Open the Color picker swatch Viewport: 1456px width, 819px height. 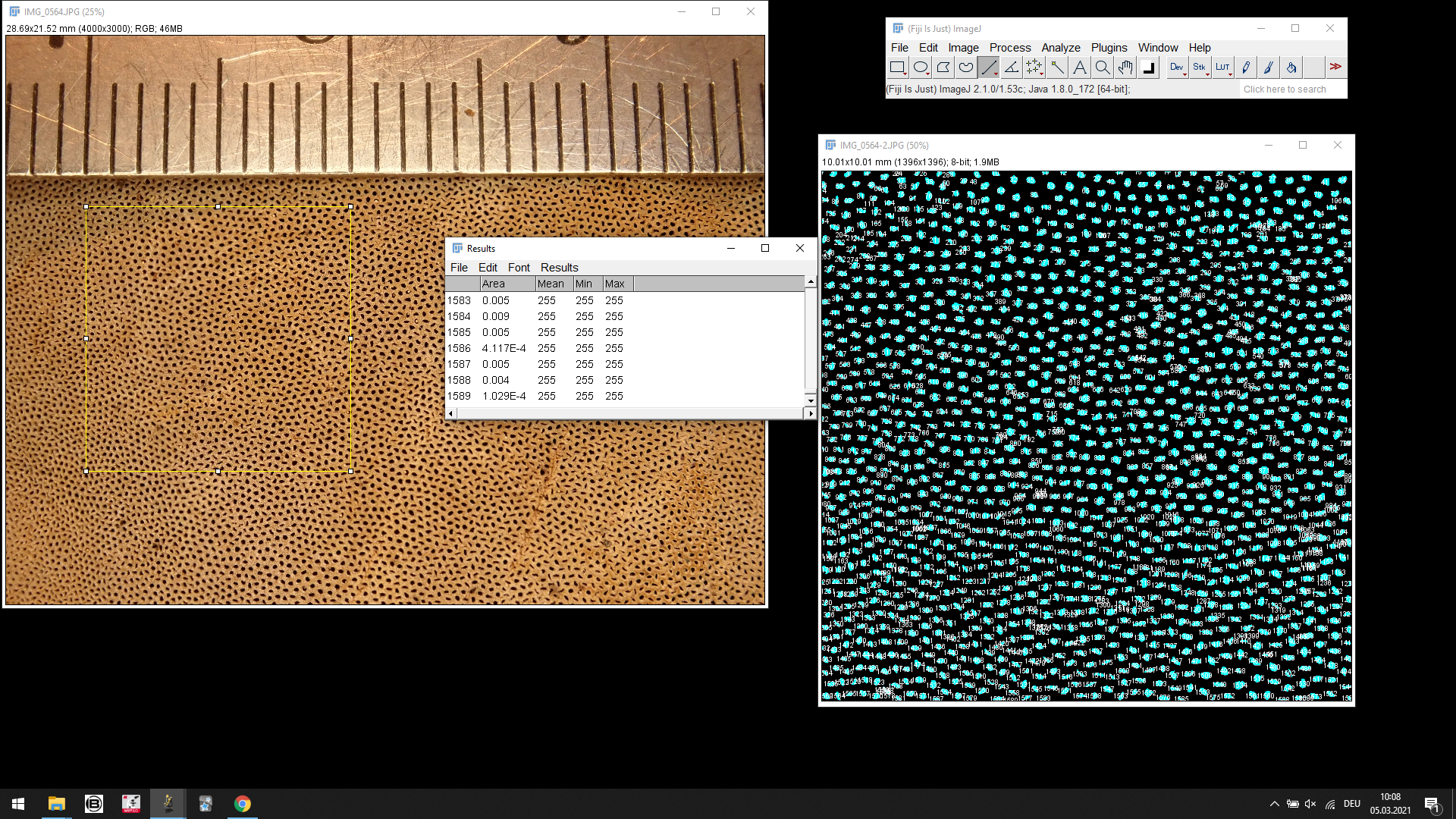pos(1148,67)
